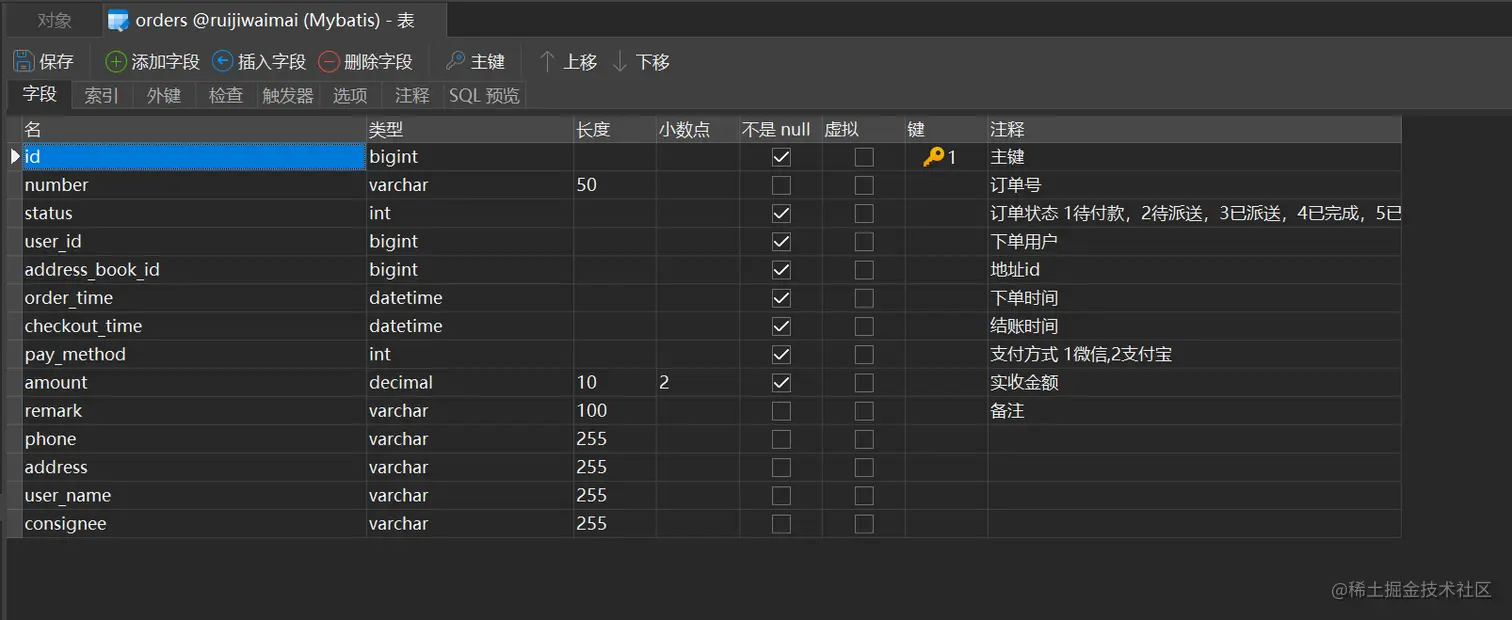Click the red Delete Field minus icon

[x=329, y=61]
